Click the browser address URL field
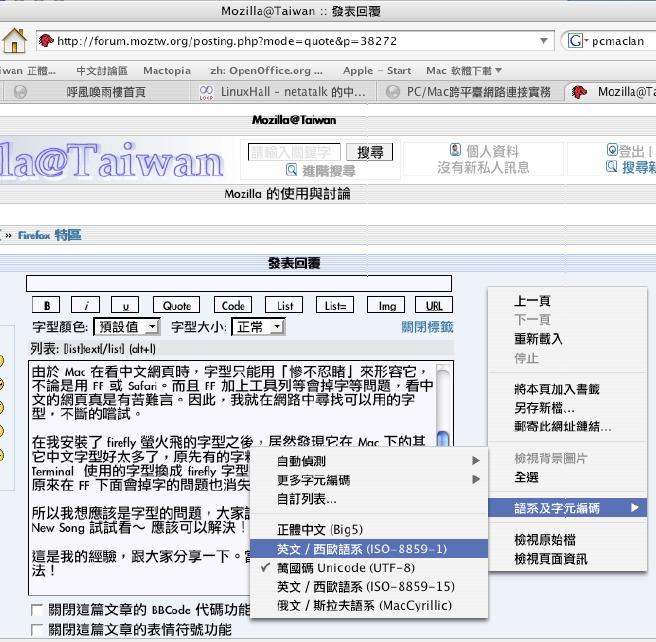Image resolution: width=656 pixels, height=642 pixels. click(x=295, y=41)
